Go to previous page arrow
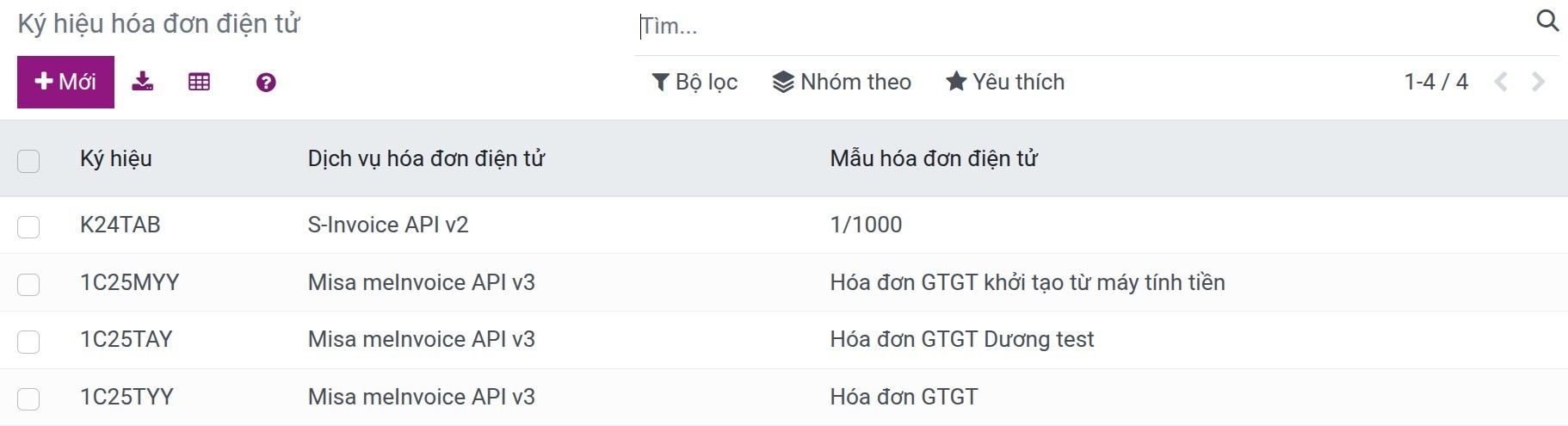This screenshot has height=426, width=1568. [1501, 82]
